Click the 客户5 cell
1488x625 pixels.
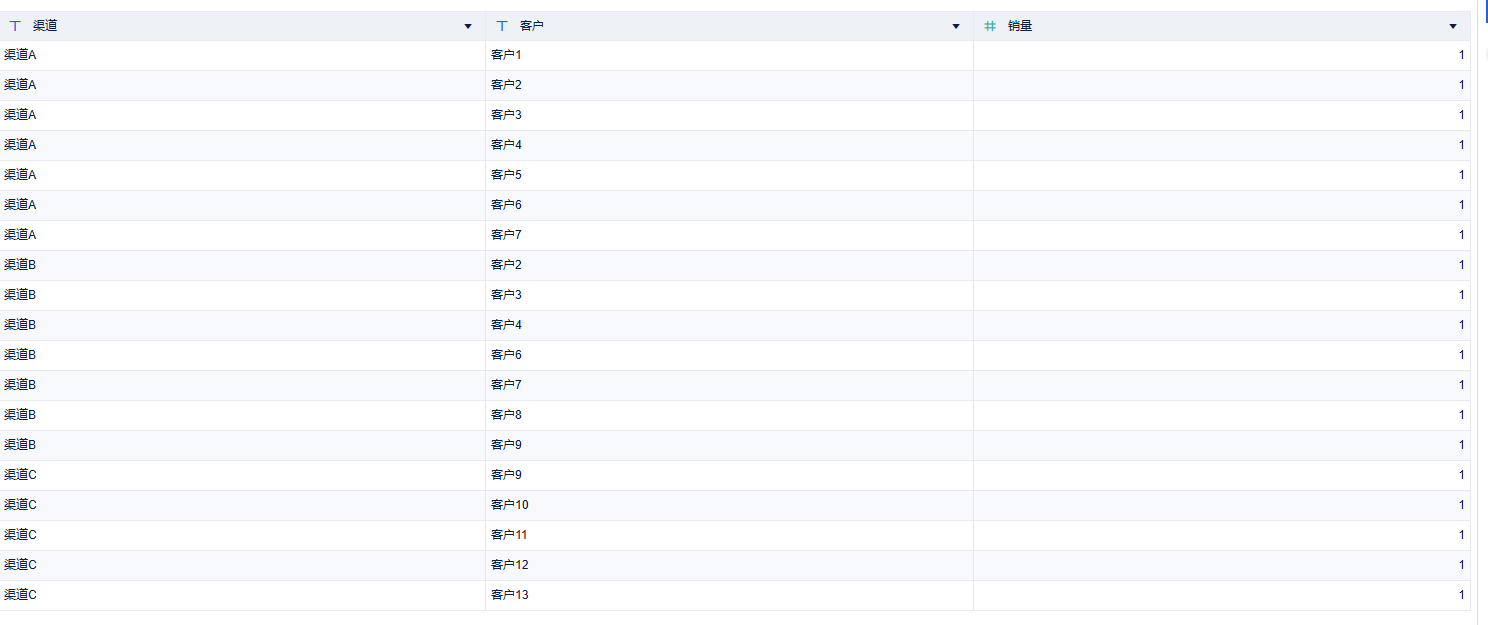(729, 175)
